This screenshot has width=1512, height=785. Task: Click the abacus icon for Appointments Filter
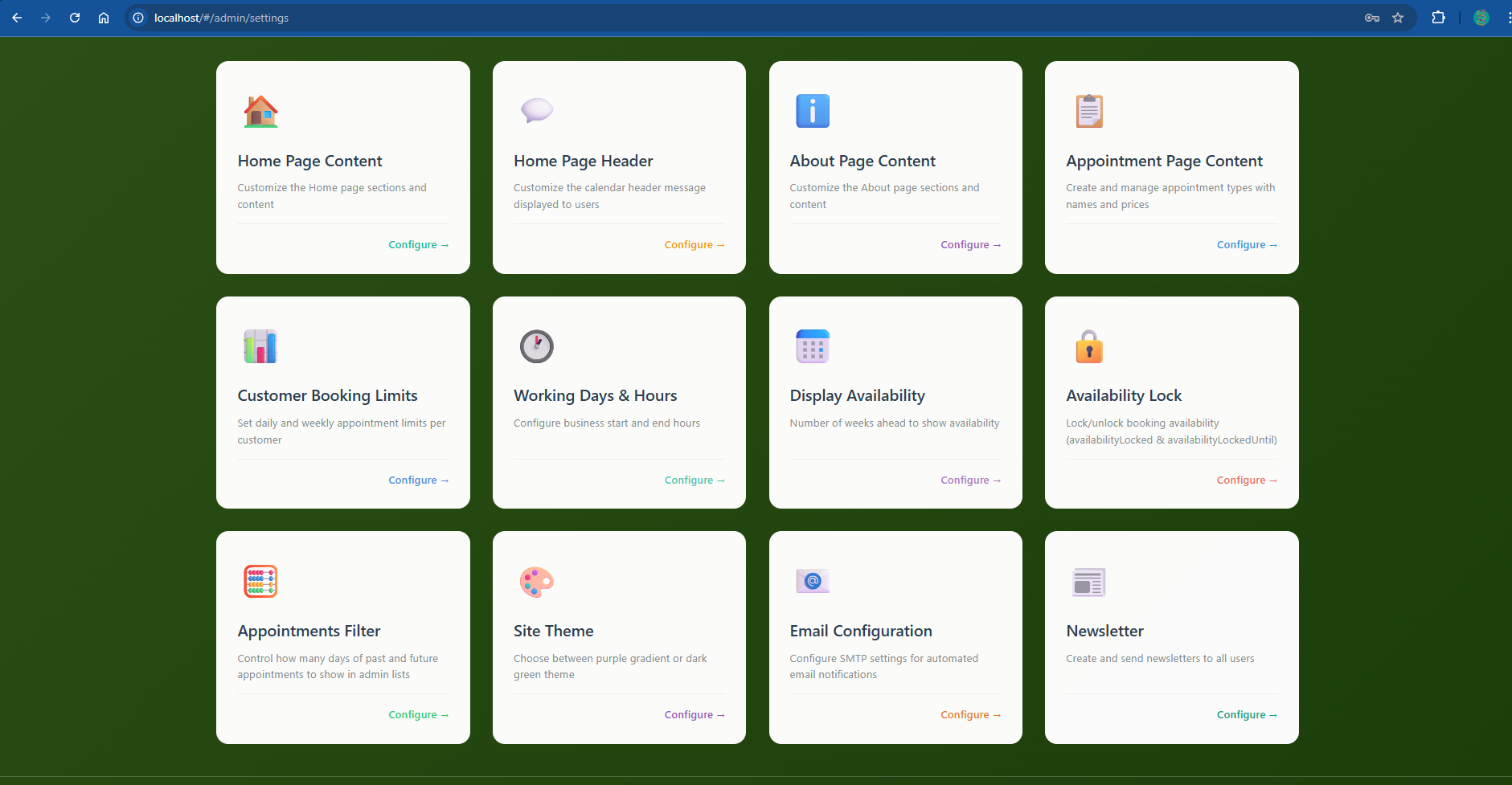pos(260,581)
